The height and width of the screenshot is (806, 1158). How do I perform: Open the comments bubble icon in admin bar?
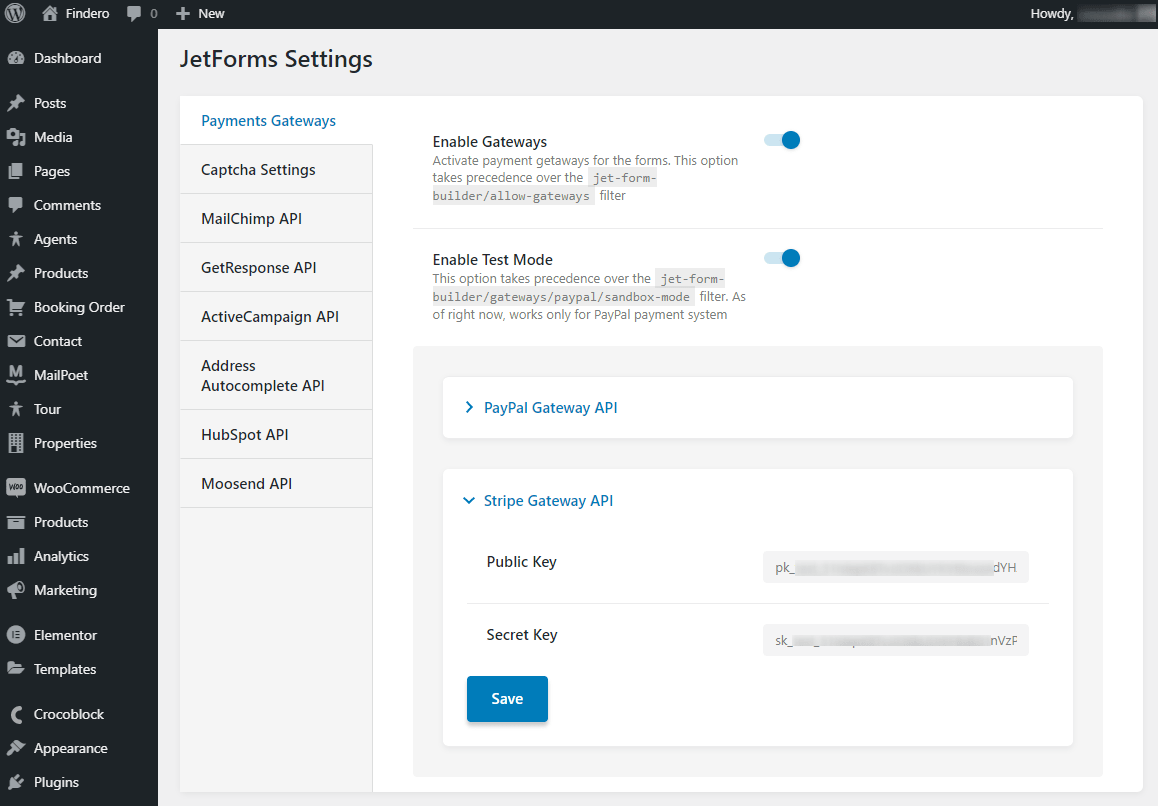(x=134, y=14)
